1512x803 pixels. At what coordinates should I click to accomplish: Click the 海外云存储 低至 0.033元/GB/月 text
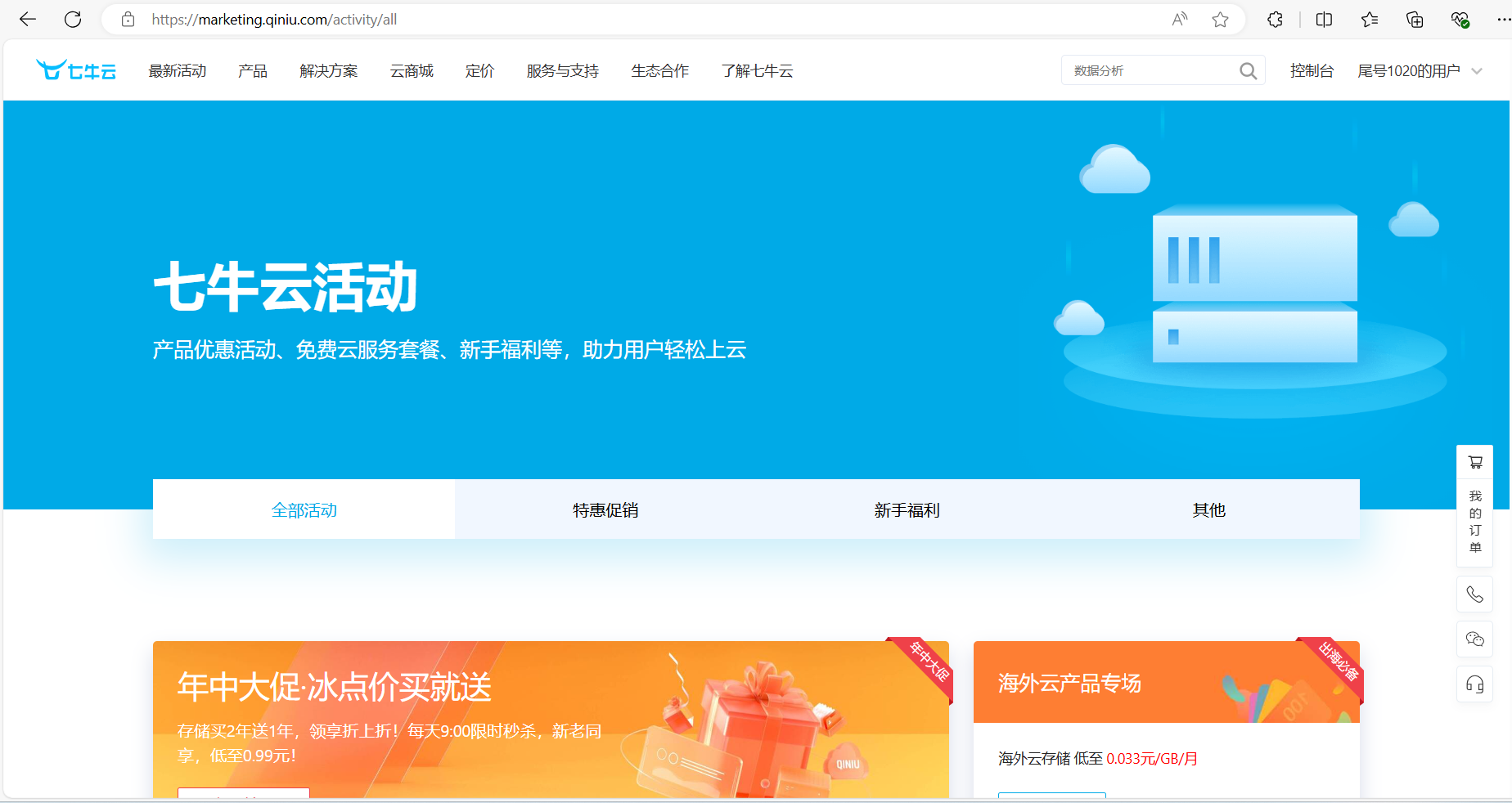1097,759
